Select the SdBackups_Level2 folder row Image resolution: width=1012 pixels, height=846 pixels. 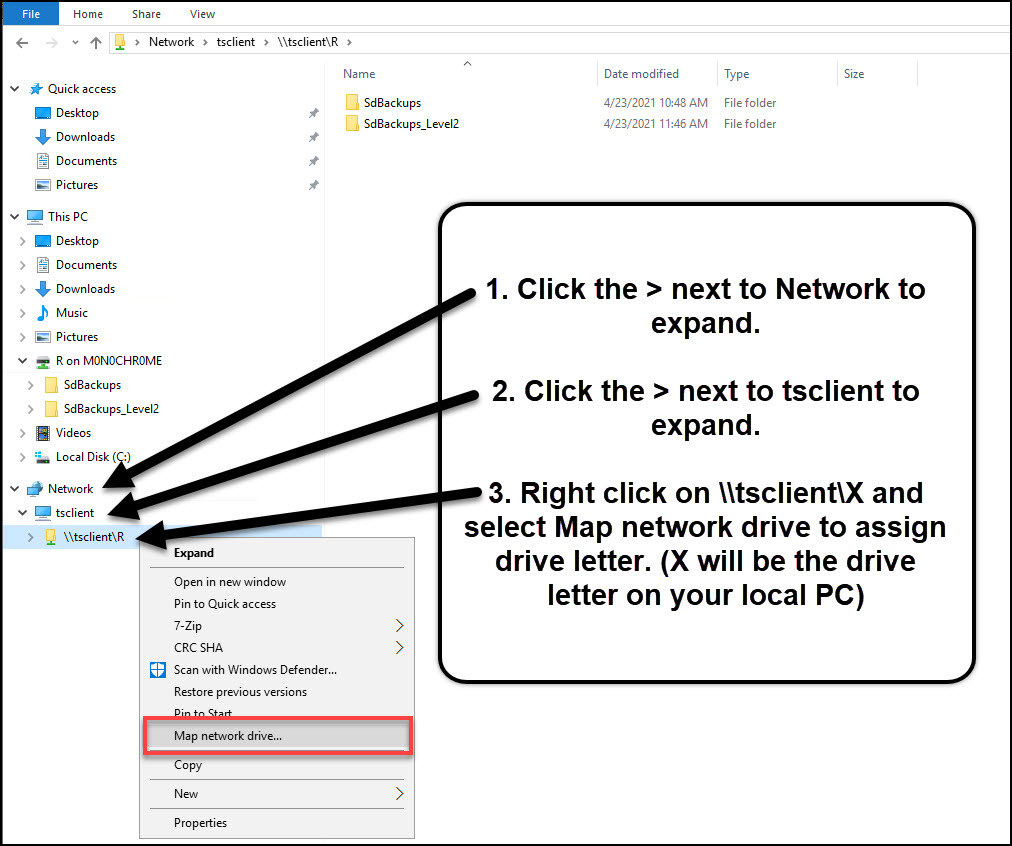[x=410, y=124]
